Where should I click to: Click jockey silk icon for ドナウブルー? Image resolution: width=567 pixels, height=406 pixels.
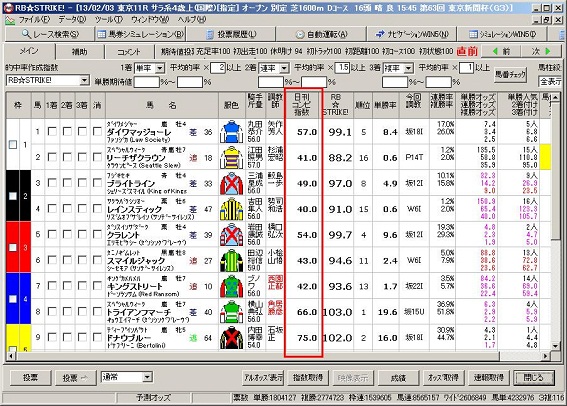(x=231, y=338)
